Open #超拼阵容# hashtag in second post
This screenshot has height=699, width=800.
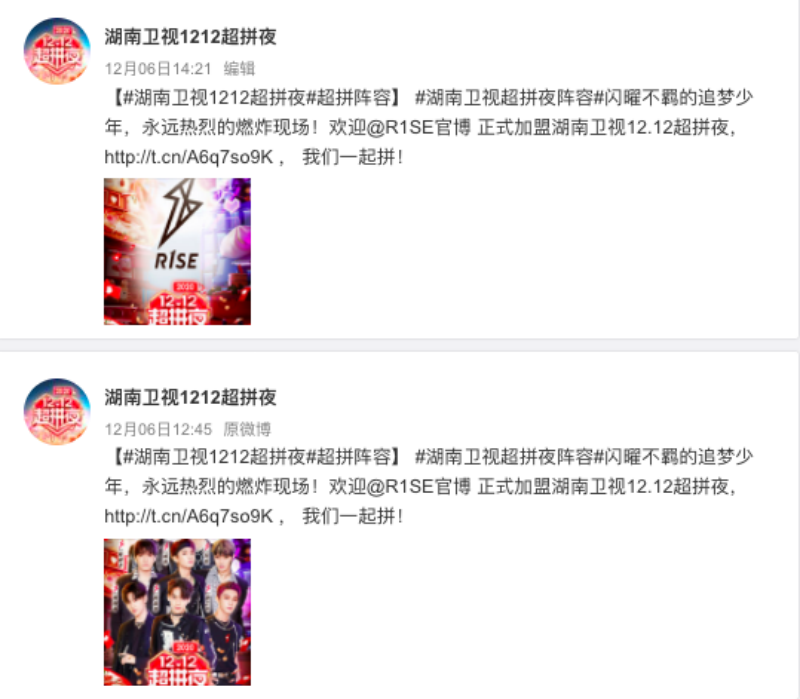pyautogui.click(x=349, y=457)
